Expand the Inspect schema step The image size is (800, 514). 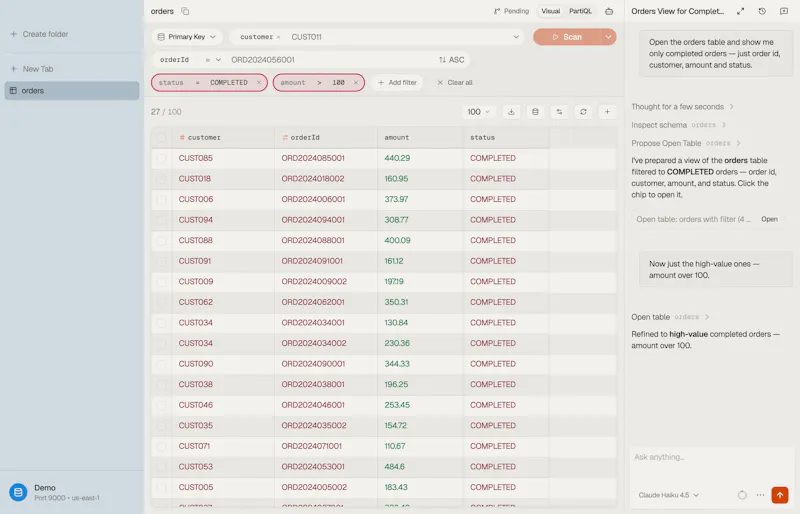coord(678,125)
